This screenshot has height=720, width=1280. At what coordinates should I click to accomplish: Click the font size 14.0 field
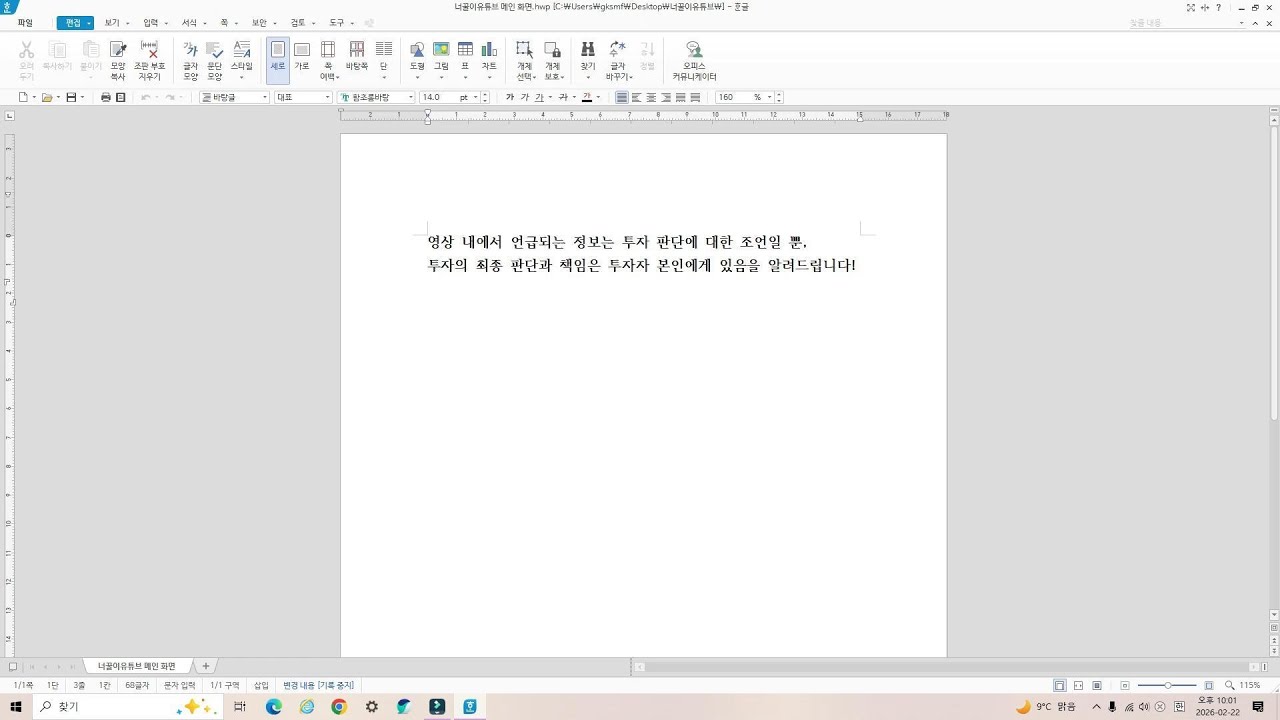(439, 97)
